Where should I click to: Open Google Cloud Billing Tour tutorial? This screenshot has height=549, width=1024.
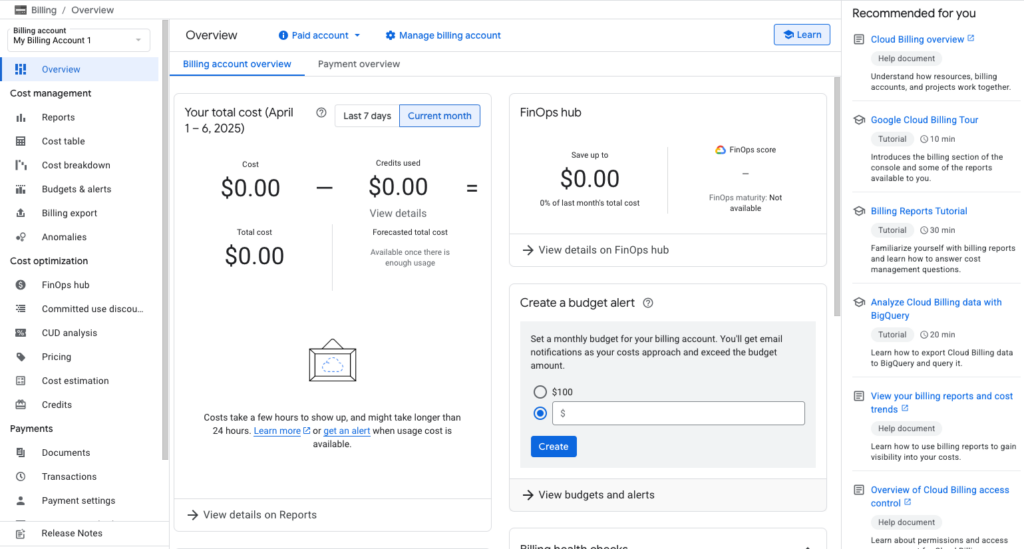coord(924,120)
